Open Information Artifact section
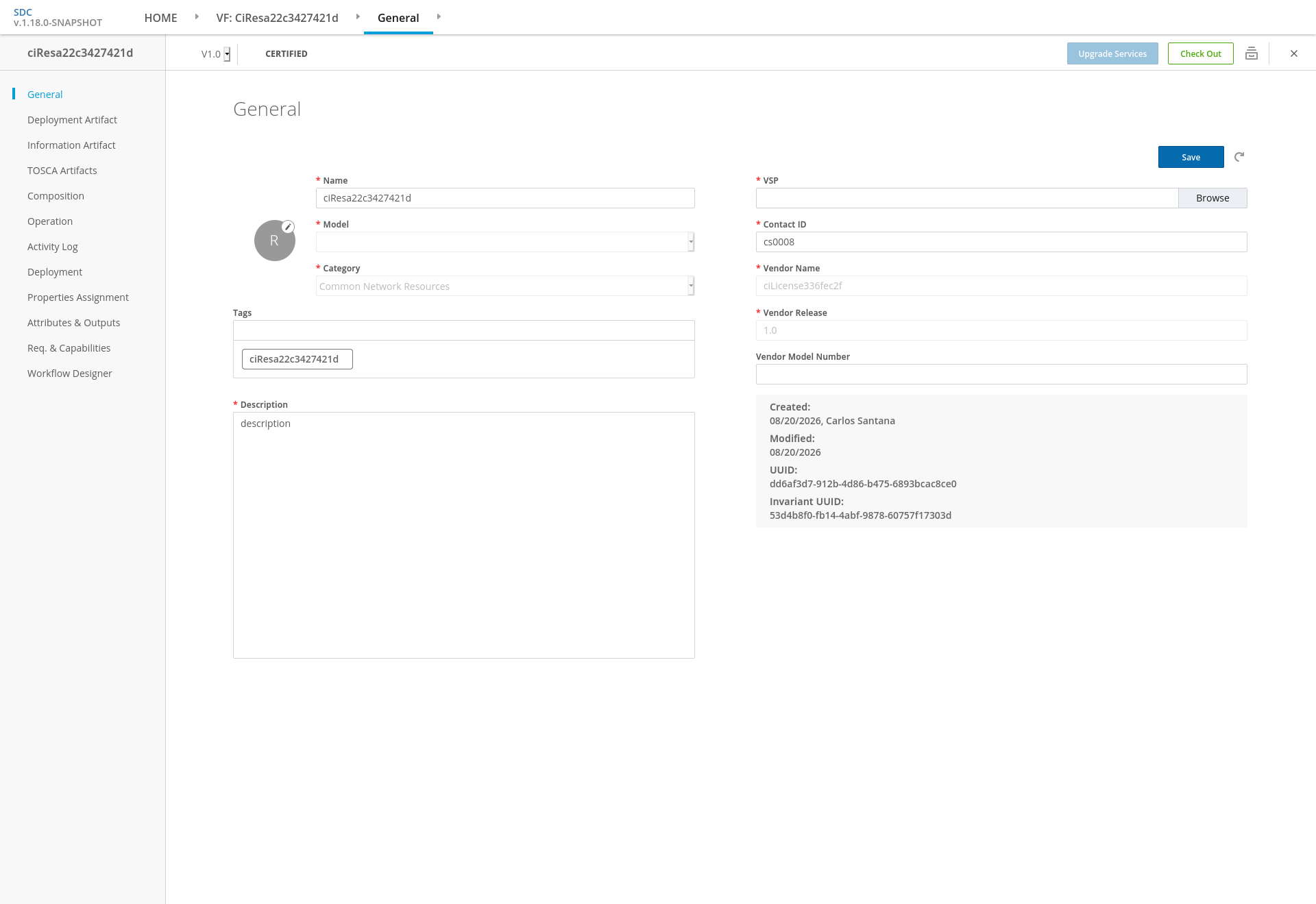 [x=71, y=145]
